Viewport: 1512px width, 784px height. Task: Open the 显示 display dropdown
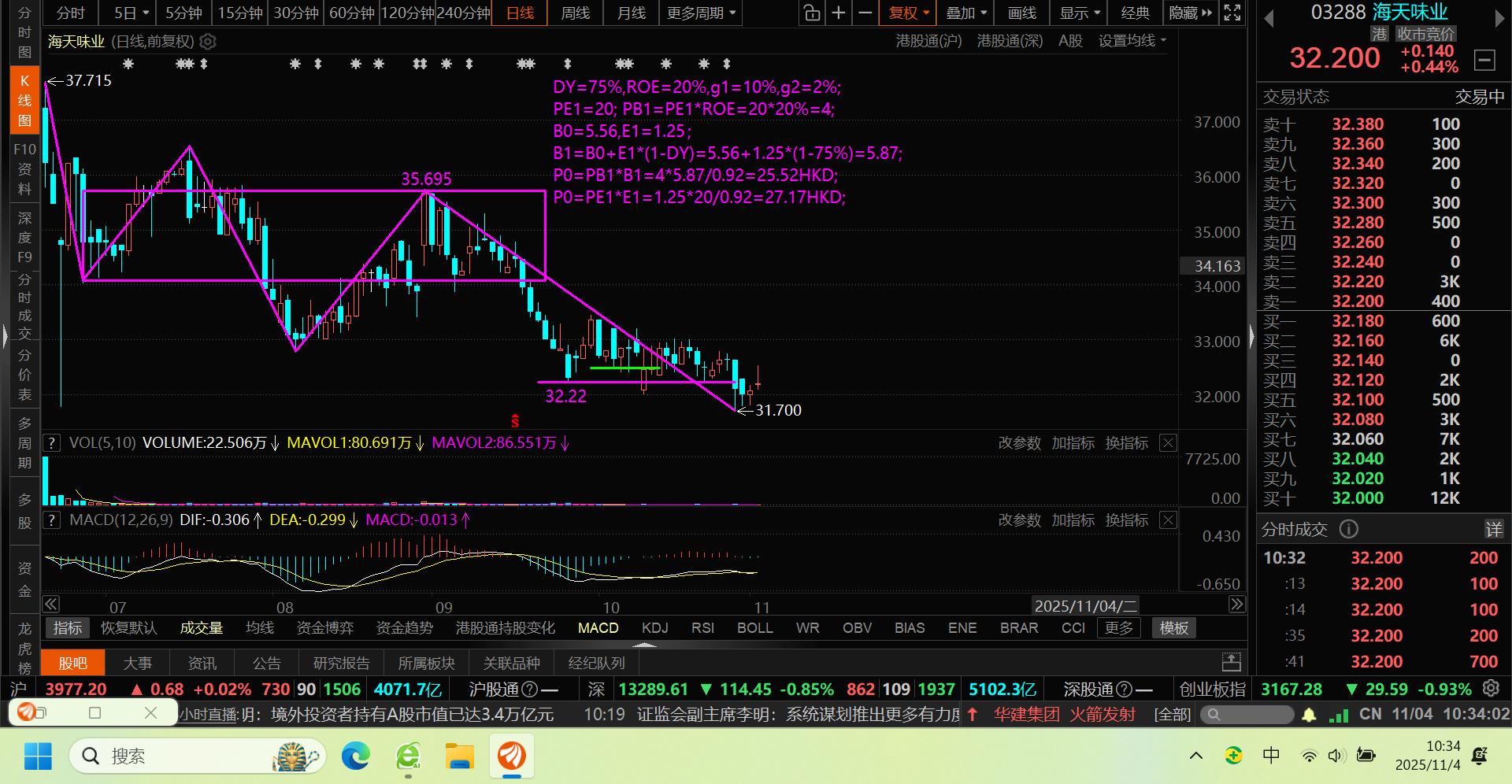pyautogui.click(x=1080, y=13)
